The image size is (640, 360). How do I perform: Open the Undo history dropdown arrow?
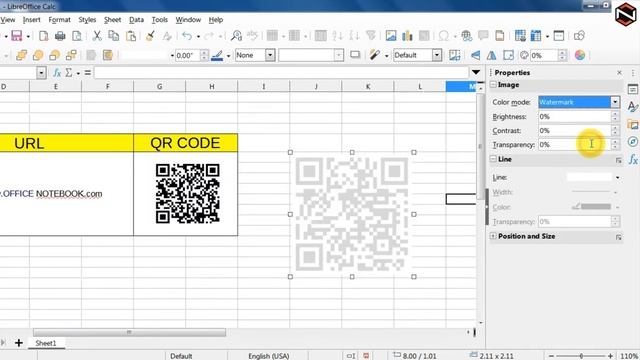click(x=198, y=36)
